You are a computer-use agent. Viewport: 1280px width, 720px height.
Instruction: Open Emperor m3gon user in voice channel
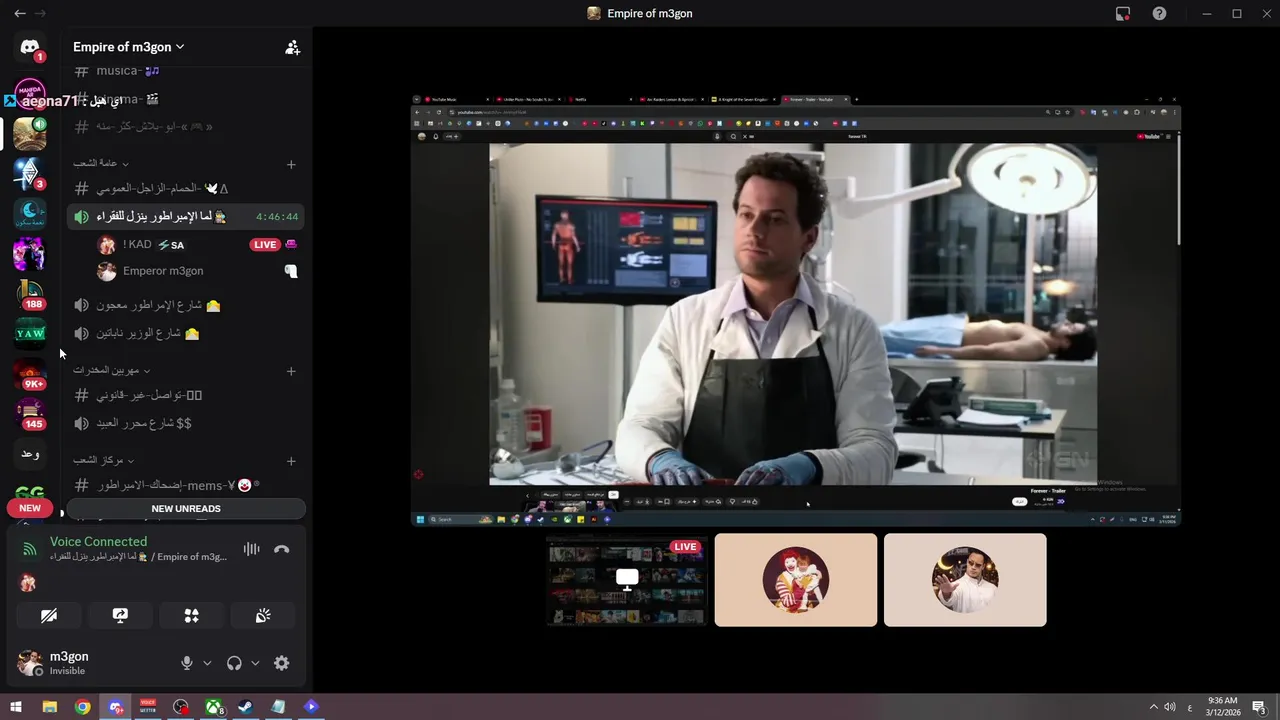click(195, 271)
